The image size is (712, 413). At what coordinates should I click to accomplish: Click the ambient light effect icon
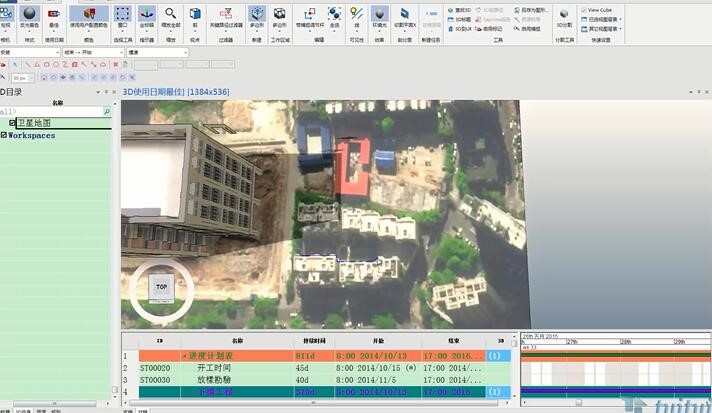click(380, 14)
